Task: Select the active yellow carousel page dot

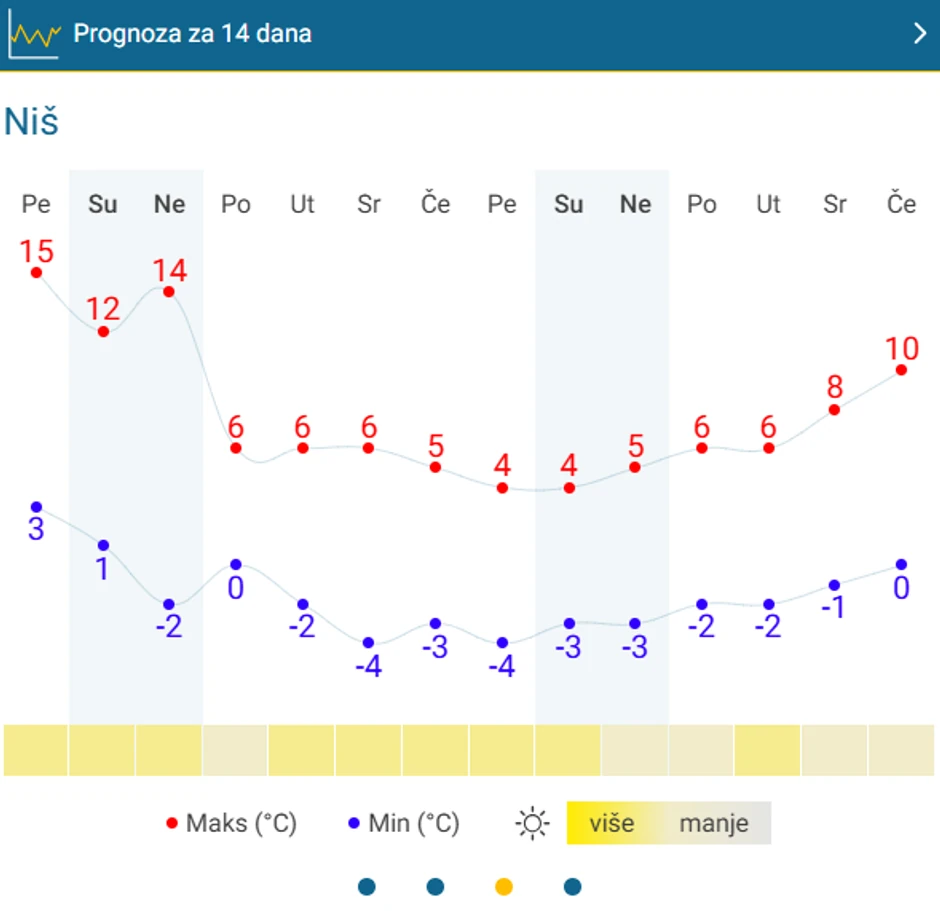Action: [504, 886]
